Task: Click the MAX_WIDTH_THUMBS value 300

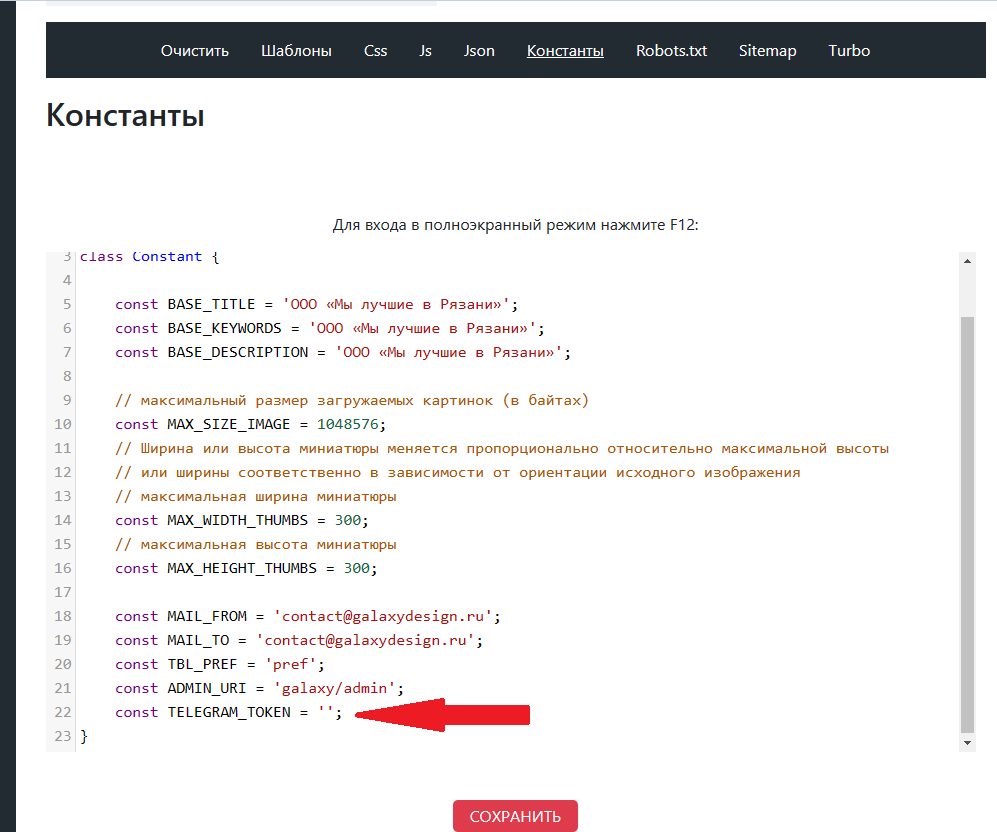Action: click(x=348, y=521)
